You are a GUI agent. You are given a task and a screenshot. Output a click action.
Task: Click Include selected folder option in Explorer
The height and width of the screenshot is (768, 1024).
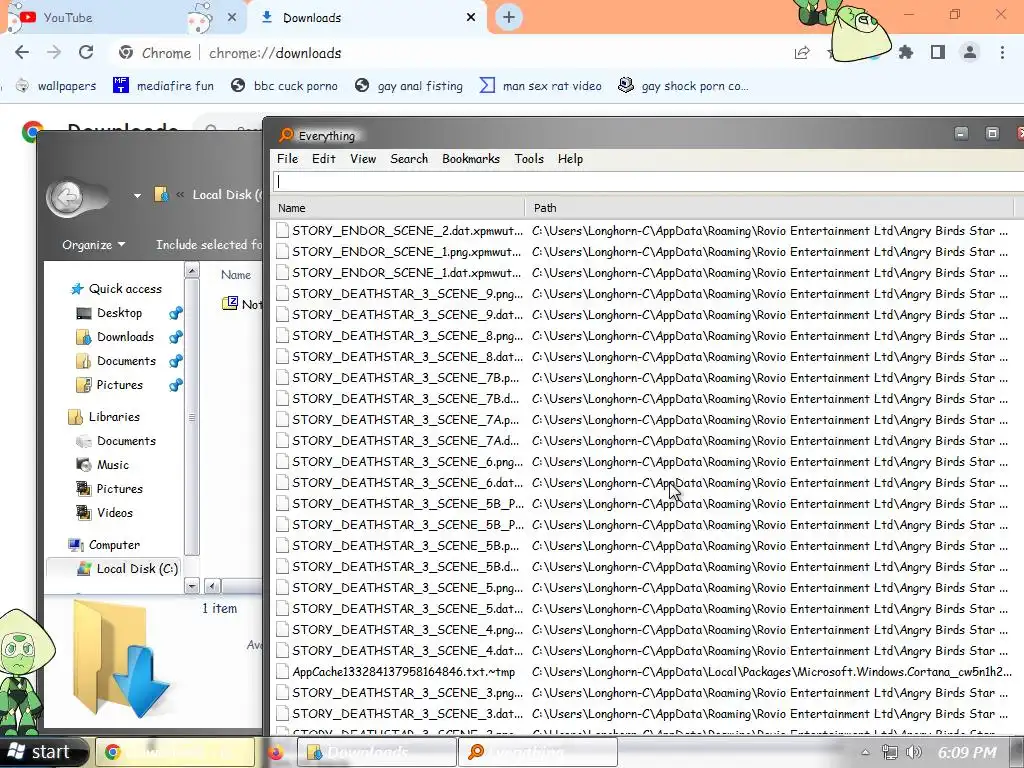pyautogui.click(x=209, y=245)
